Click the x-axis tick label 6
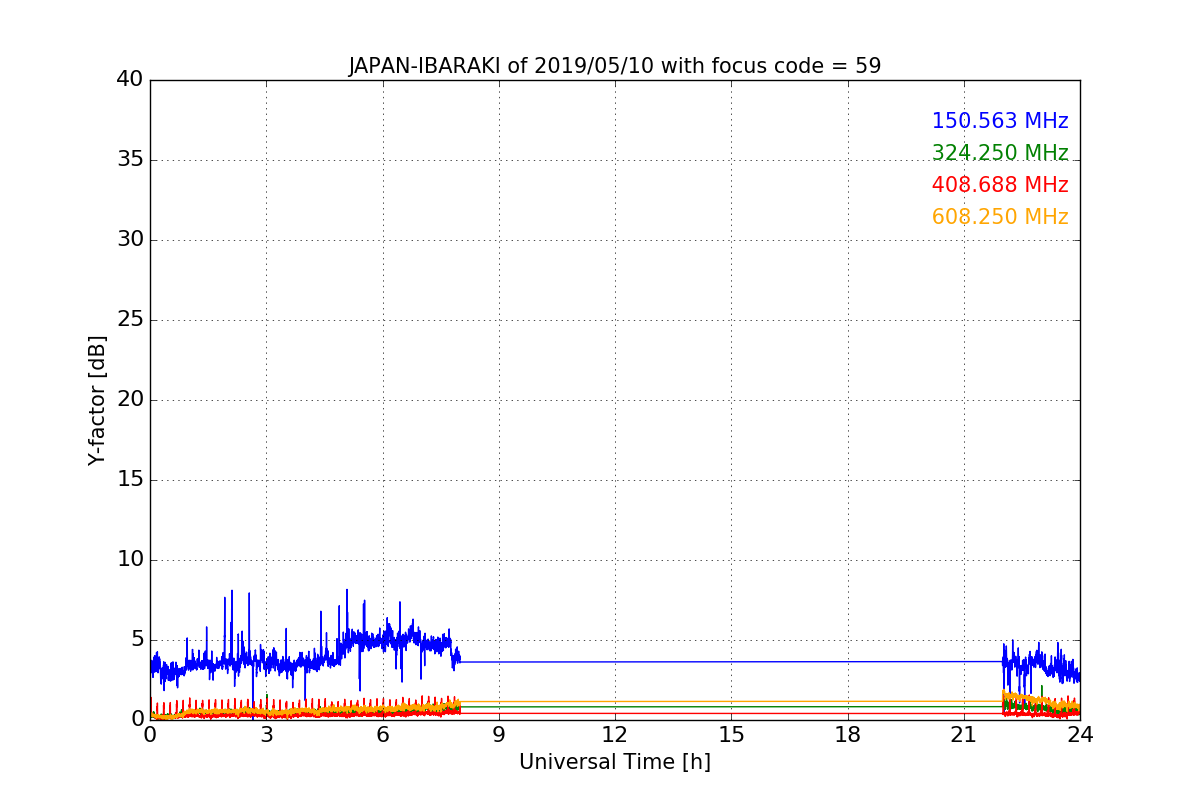Viewport: 1200px width, 800px height. (383, 734)
